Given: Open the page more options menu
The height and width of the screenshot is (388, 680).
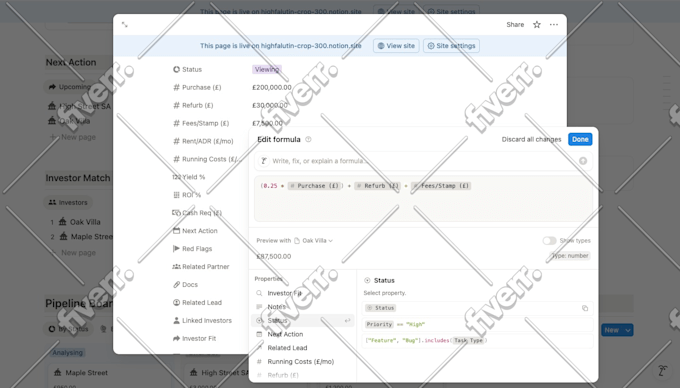Looking at the screenshot, I should click(x=554, y=25).
